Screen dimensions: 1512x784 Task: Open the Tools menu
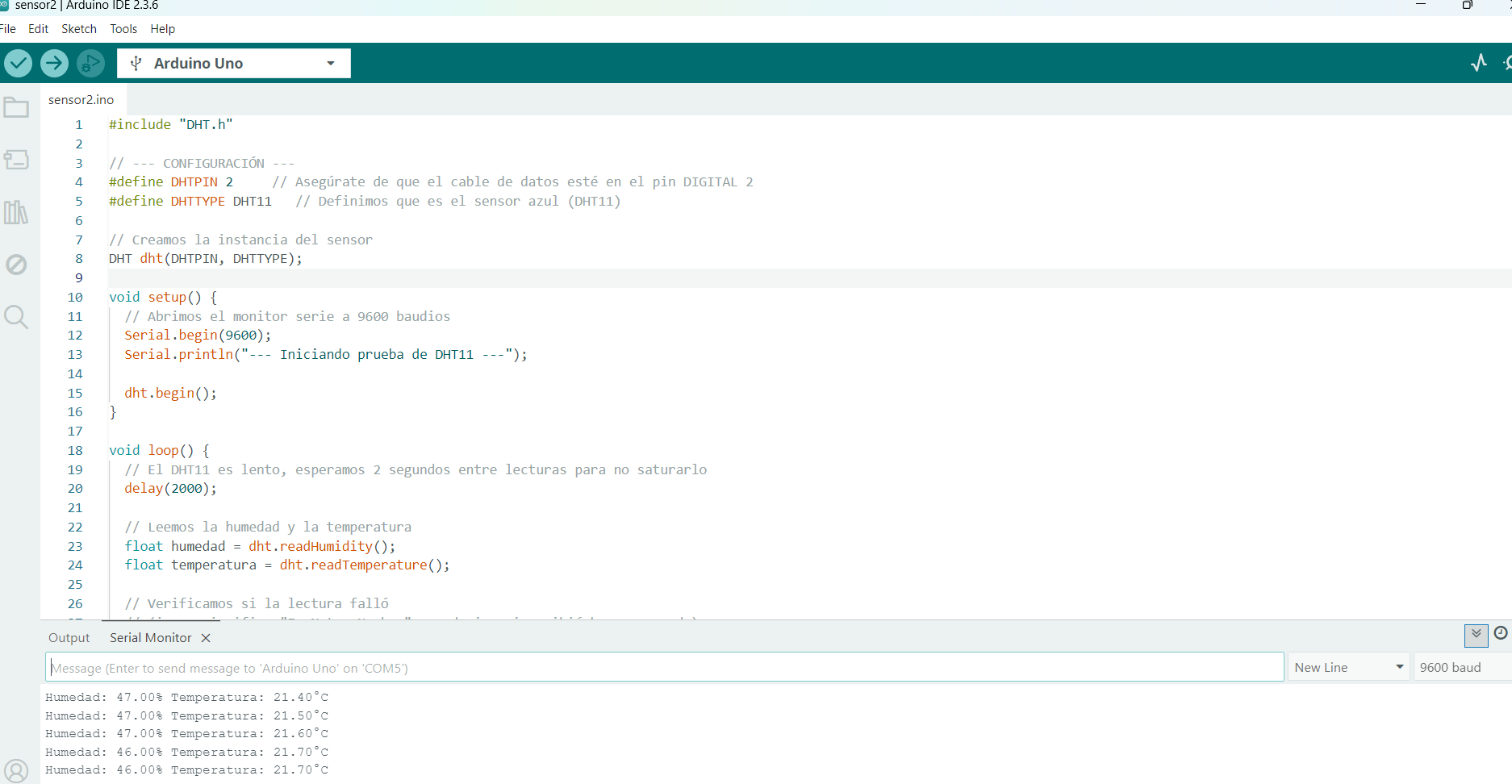click(x=123, y=29)
